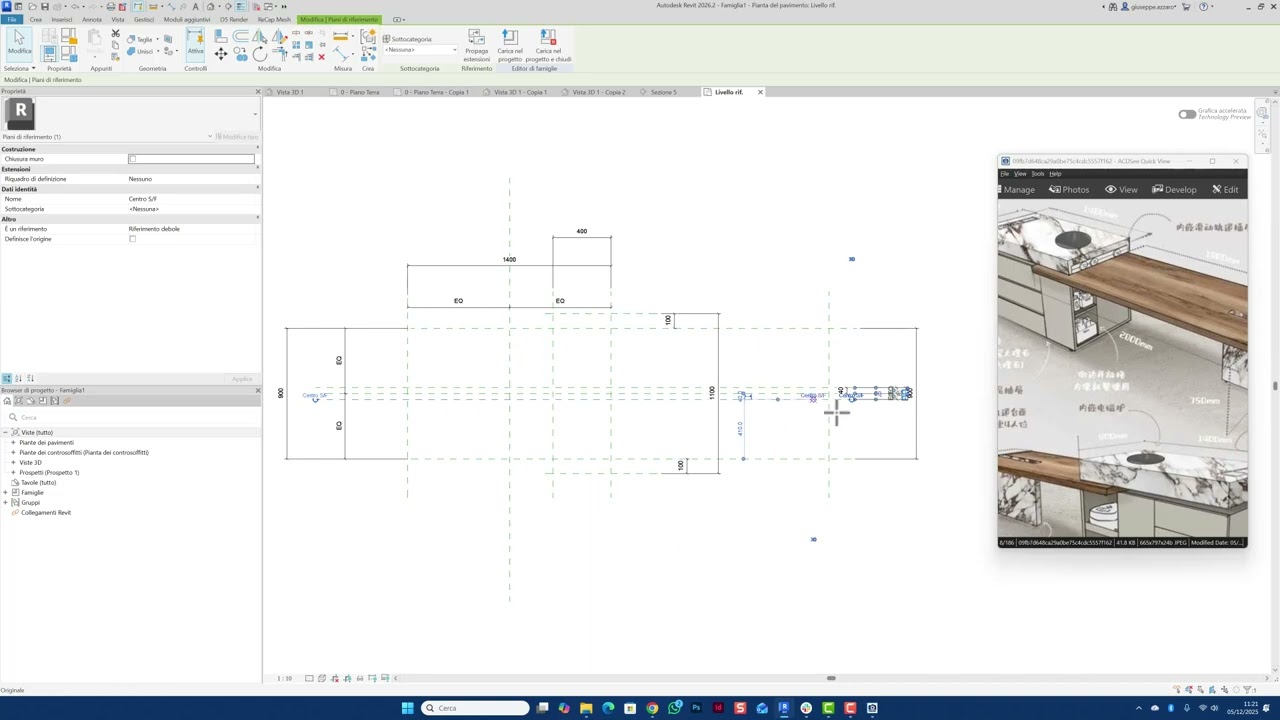Viewport: 1280px width, 720px height.
Task: Click the Delete red X icon
Action: coord(321,57)
